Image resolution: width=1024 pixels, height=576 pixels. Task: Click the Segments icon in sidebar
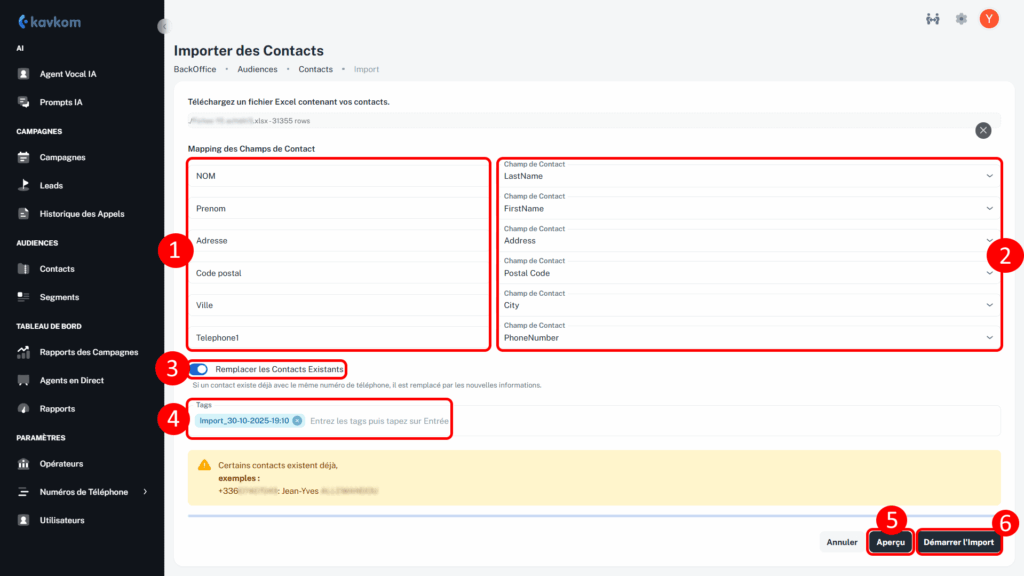24,297
